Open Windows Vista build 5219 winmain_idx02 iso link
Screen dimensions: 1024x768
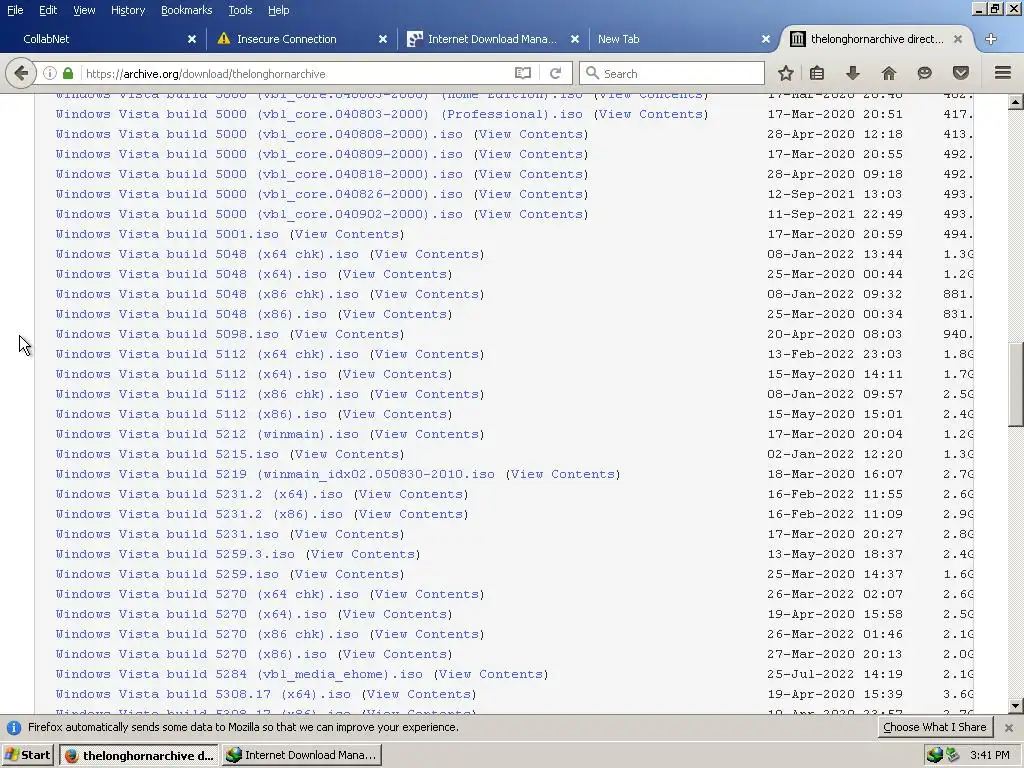click(275, 474)
